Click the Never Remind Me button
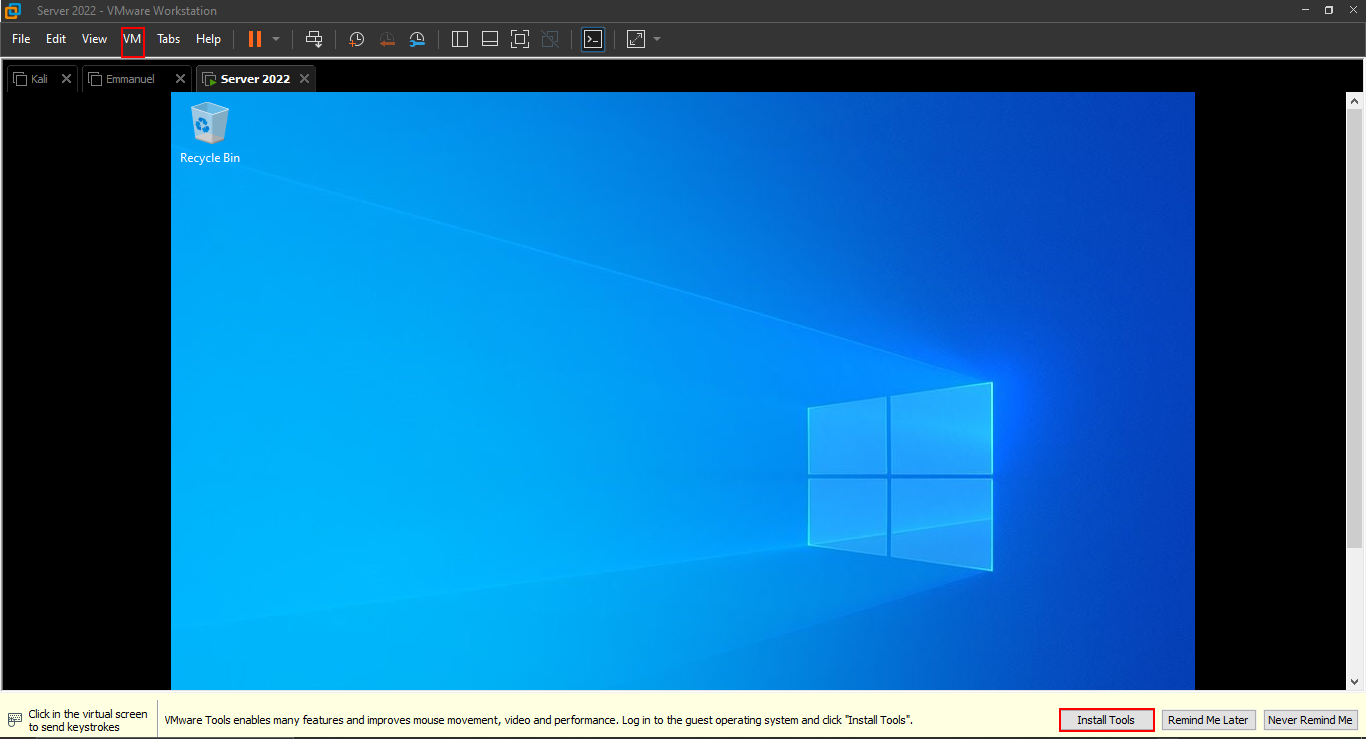 (x=1310, y=720)
